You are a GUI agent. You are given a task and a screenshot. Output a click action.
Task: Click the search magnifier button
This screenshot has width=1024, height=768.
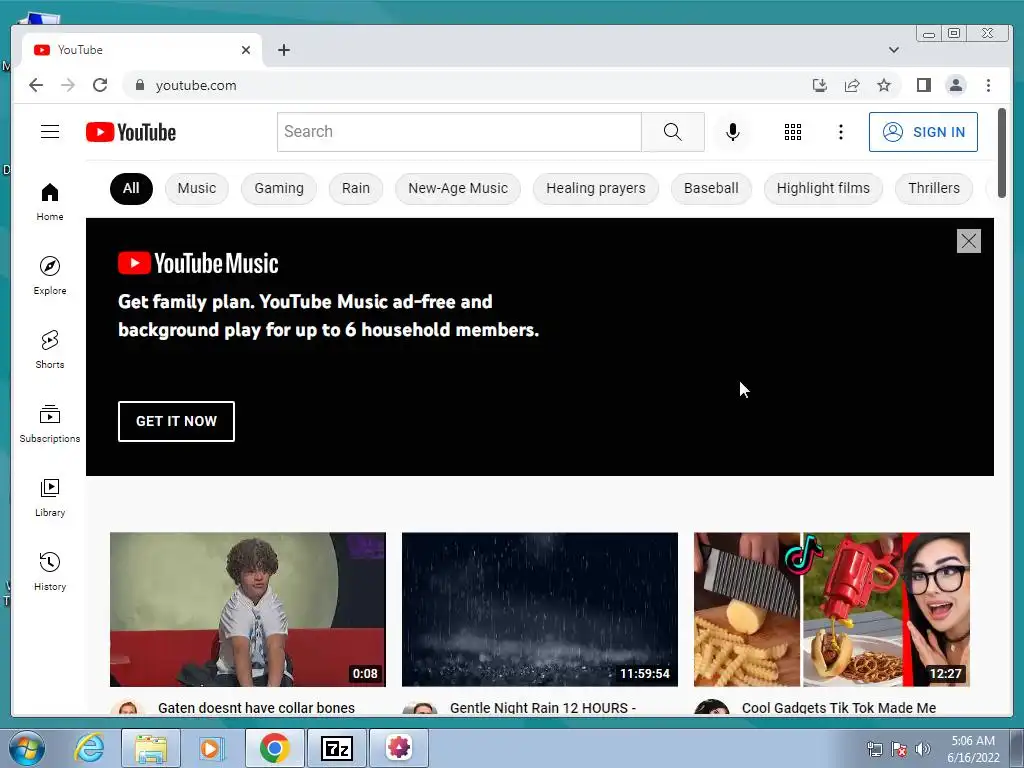pyautogui.click(x=673, y=132)
